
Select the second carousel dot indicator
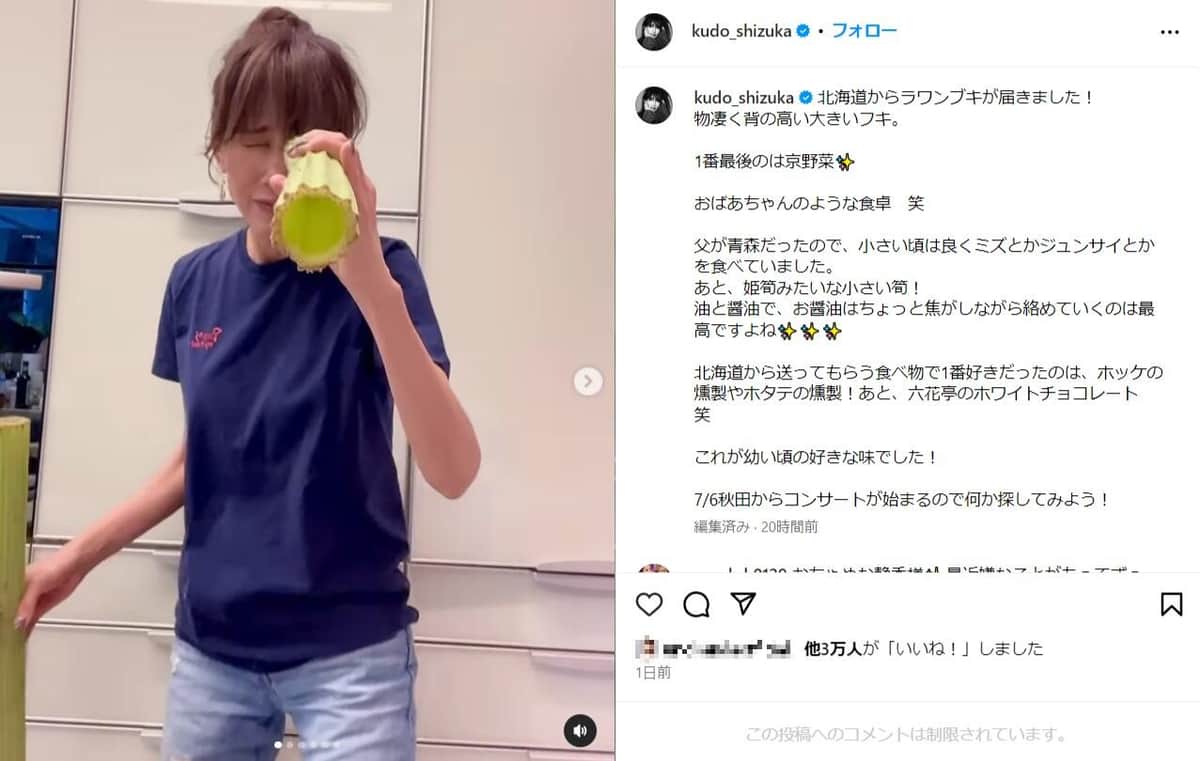coord(290,745)
